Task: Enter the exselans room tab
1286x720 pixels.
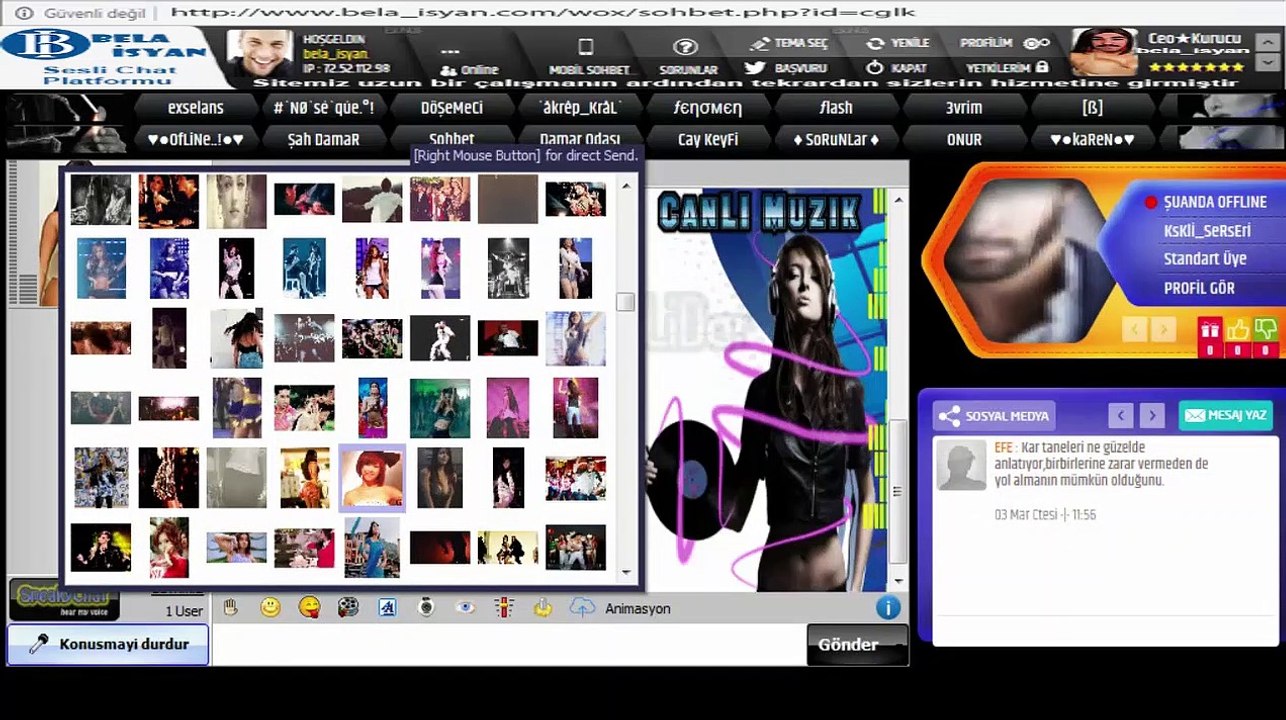Action: (196, 107)
